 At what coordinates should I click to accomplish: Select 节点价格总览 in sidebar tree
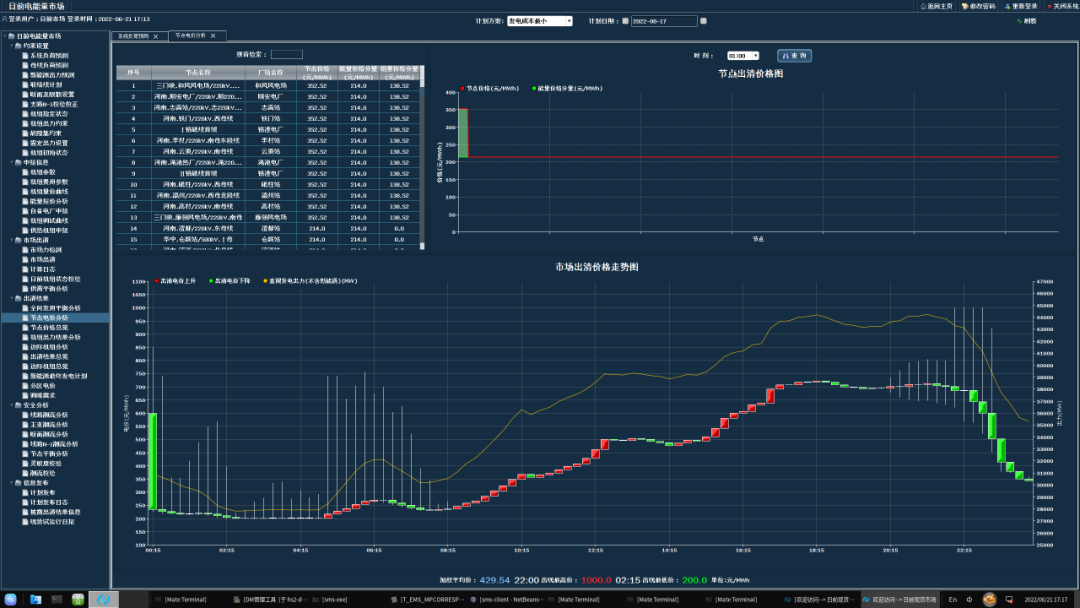(x=49, y=328)
